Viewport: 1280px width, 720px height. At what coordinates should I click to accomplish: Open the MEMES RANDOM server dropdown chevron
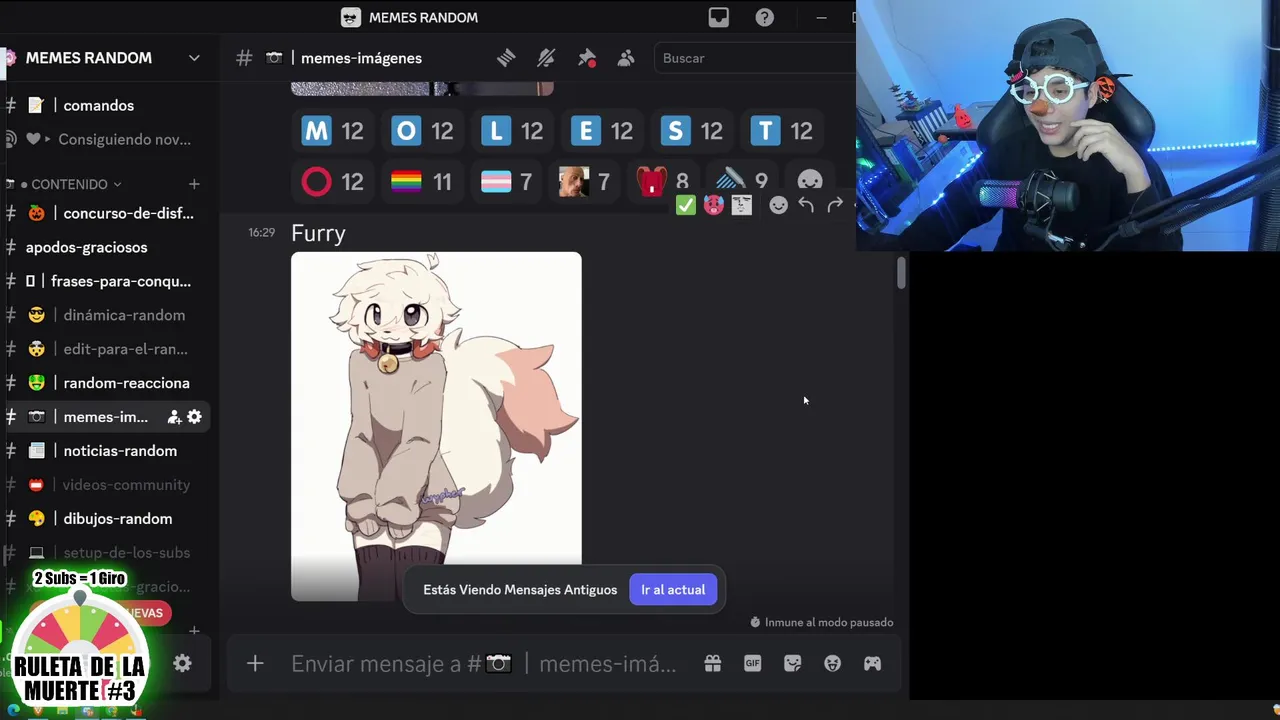point(194,58)
